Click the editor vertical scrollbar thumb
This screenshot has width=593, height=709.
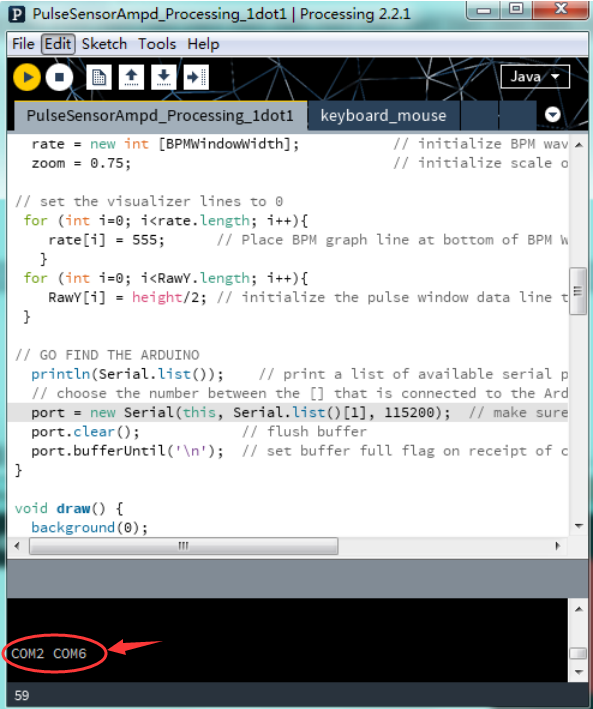pos(578,291)
